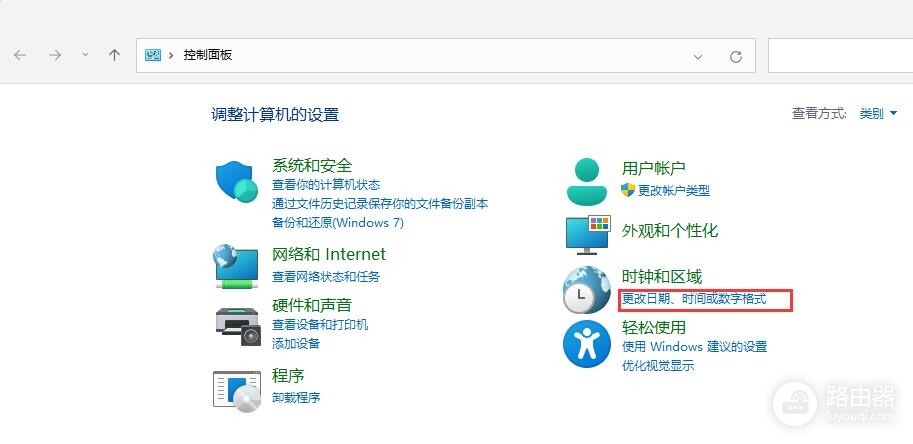Go up one level with Up arrow
913x444 pixels.
point(114,55)
